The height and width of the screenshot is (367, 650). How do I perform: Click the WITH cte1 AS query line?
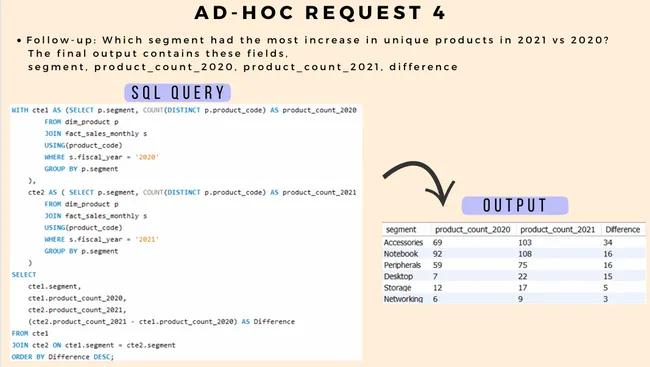[x=184, y=110]
